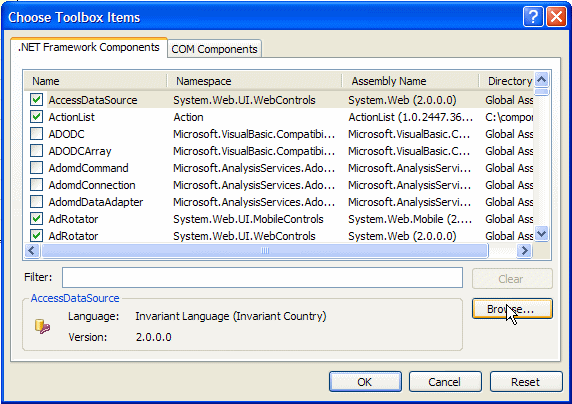Click the Browse... button
Screen dimensions: 572x404
(512, 309)
